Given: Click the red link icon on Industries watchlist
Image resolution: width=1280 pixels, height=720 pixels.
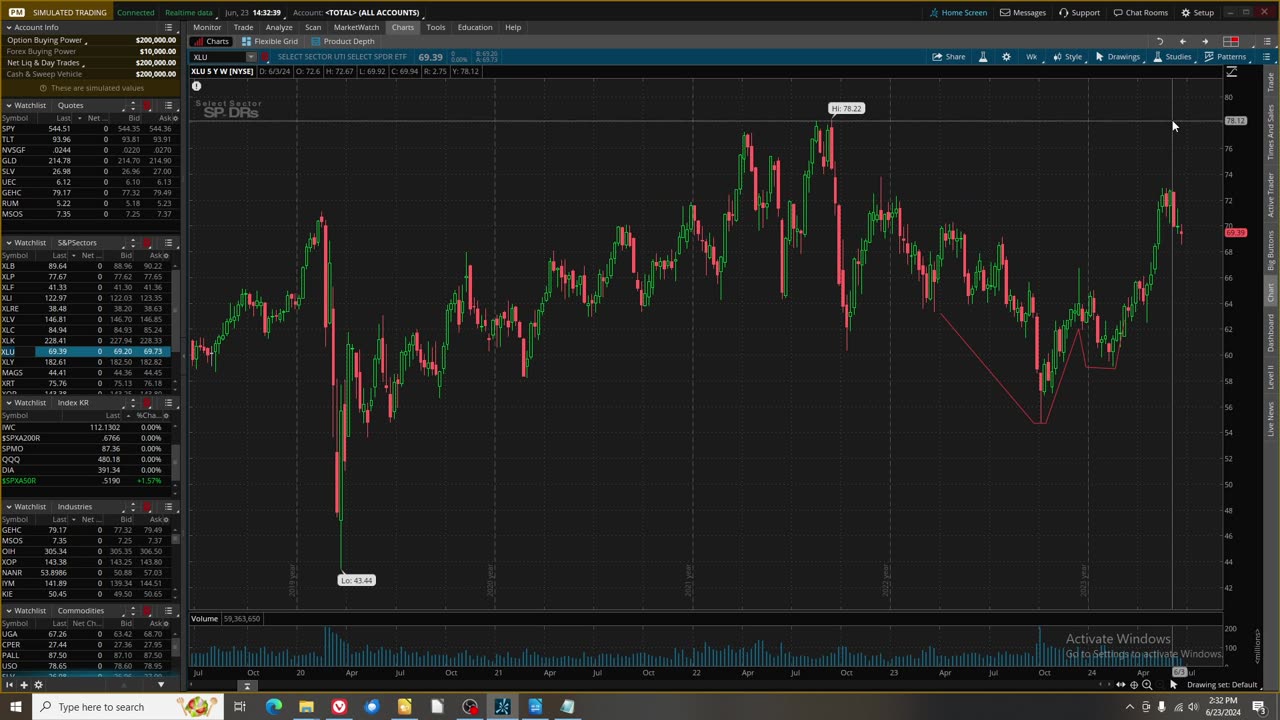Looking at the screenshot, I should tap(147, 507).
